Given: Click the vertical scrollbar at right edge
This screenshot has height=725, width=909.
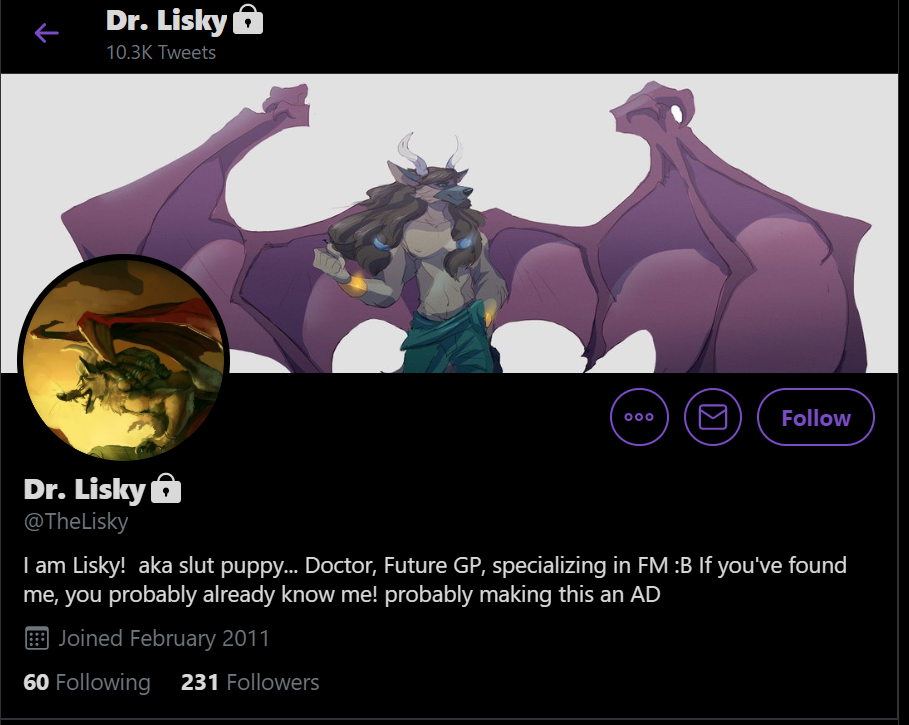Looking at the screenshot, I should [903, 362].
